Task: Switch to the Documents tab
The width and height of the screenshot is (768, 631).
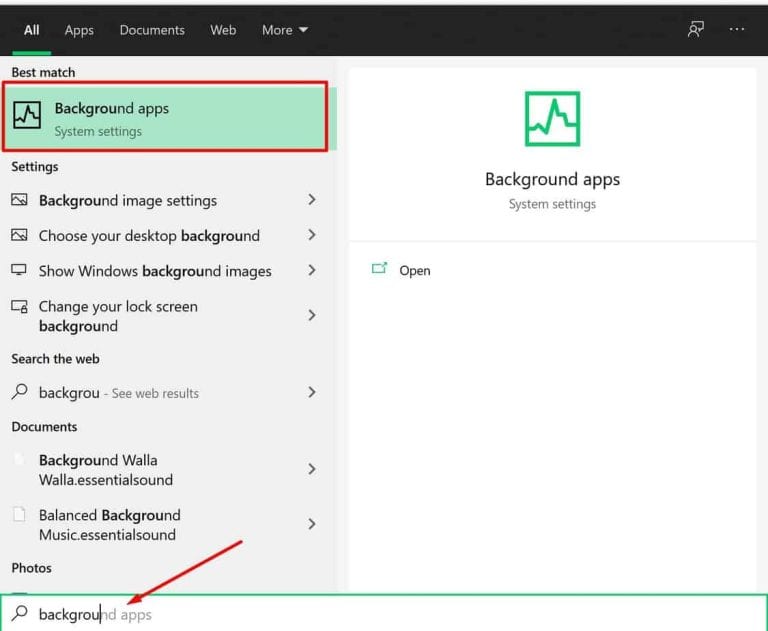Action: pyautogui.click(x=152, y=30)
